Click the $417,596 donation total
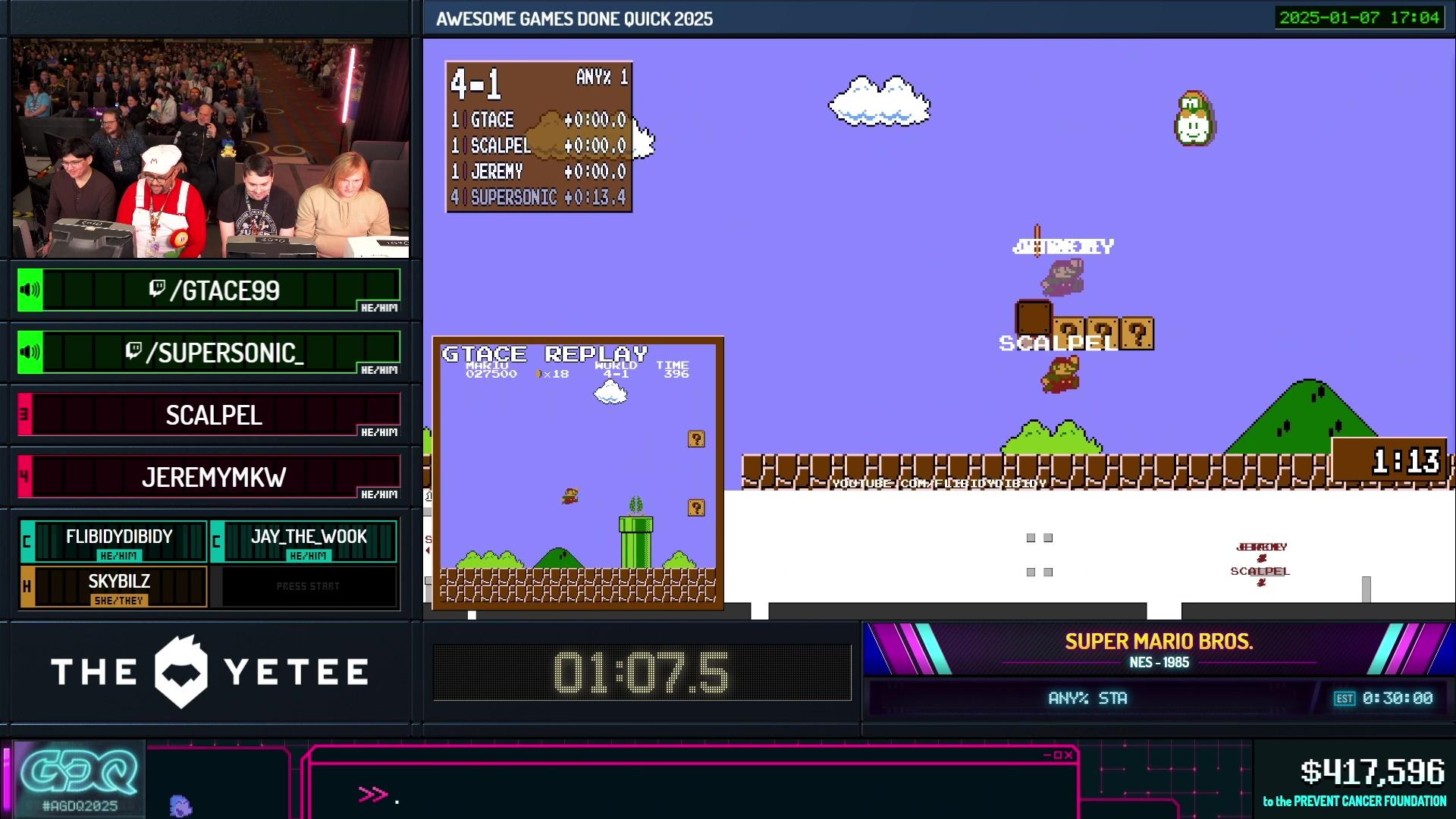Image resolution: width=1456 pixels, height=819 pixels. [1373, 772]
